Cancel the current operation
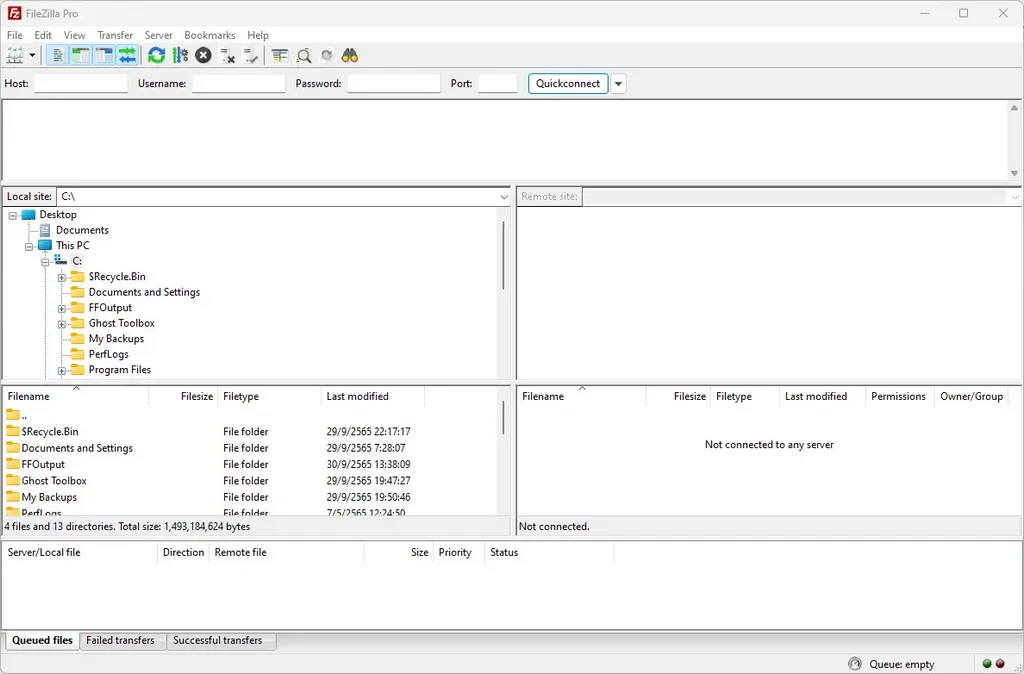 pyautogui.click(x=204, y=56)
